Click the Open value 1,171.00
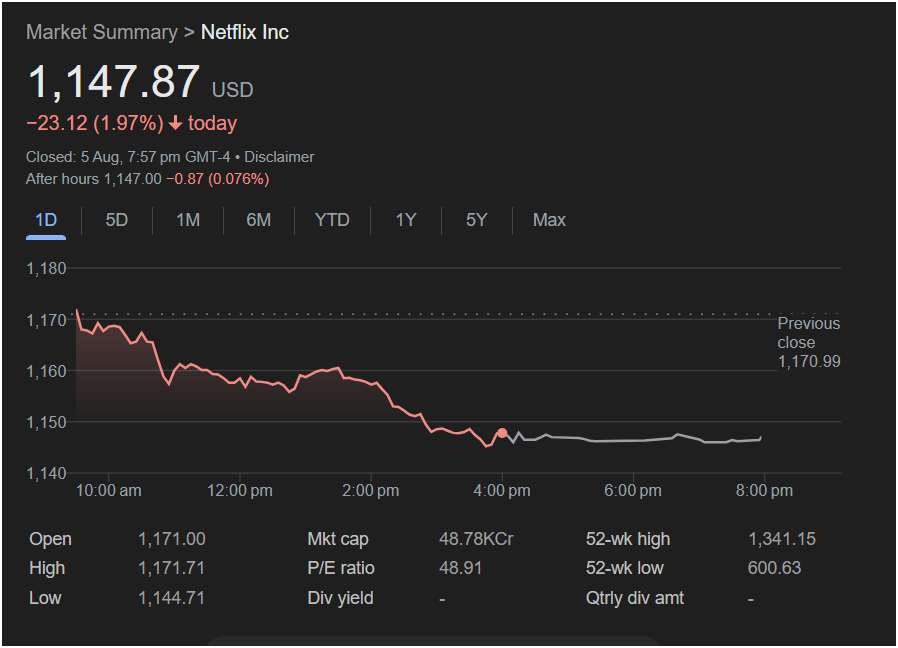This screenshot has height=648, width=898. click(x=172, y=539)
